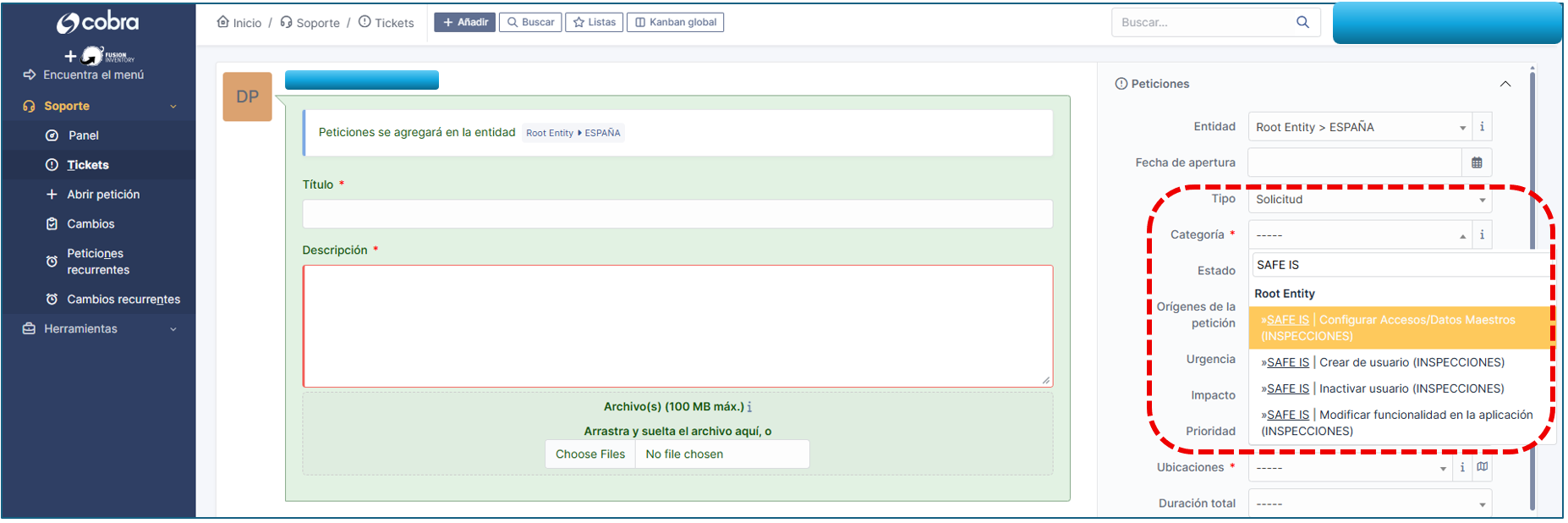Click into the Título text field
This screenshot has width=1568, height=523.
click(x=677, y=214)
